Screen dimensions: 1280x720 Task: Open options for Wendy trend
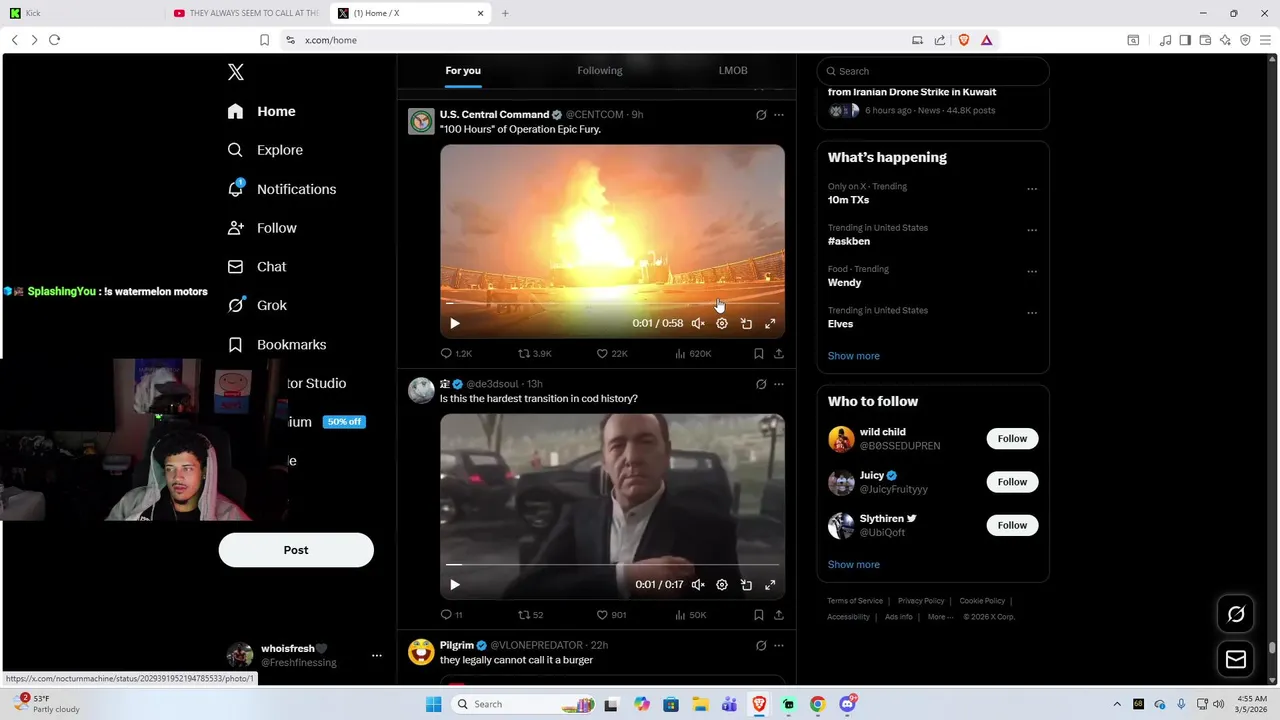tap(1032, 271)
